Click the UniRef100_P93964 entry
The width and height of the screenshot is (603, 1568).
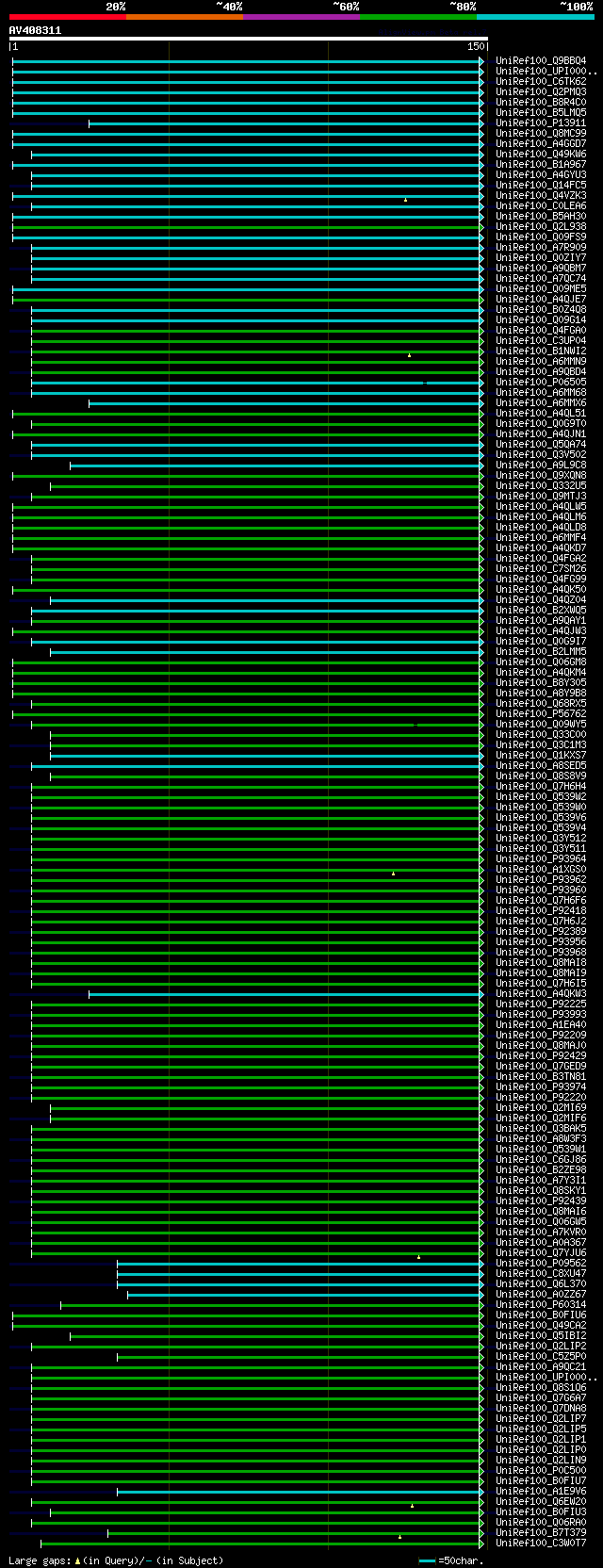(x=541, y=859)
